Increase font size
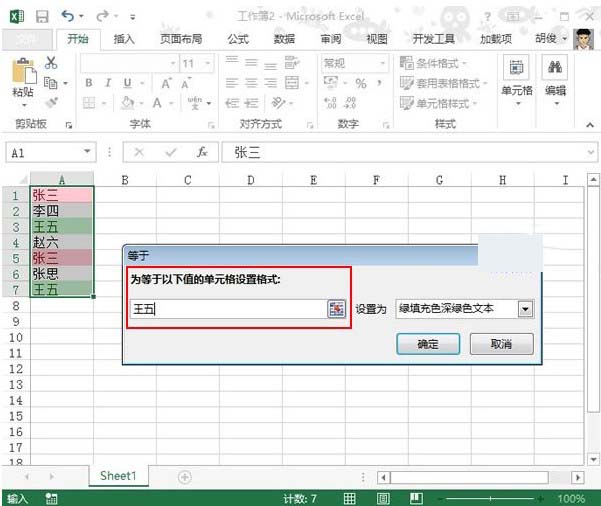Viewport: 601px width, 506px height. pyautogui.click(x=166, y=83)
